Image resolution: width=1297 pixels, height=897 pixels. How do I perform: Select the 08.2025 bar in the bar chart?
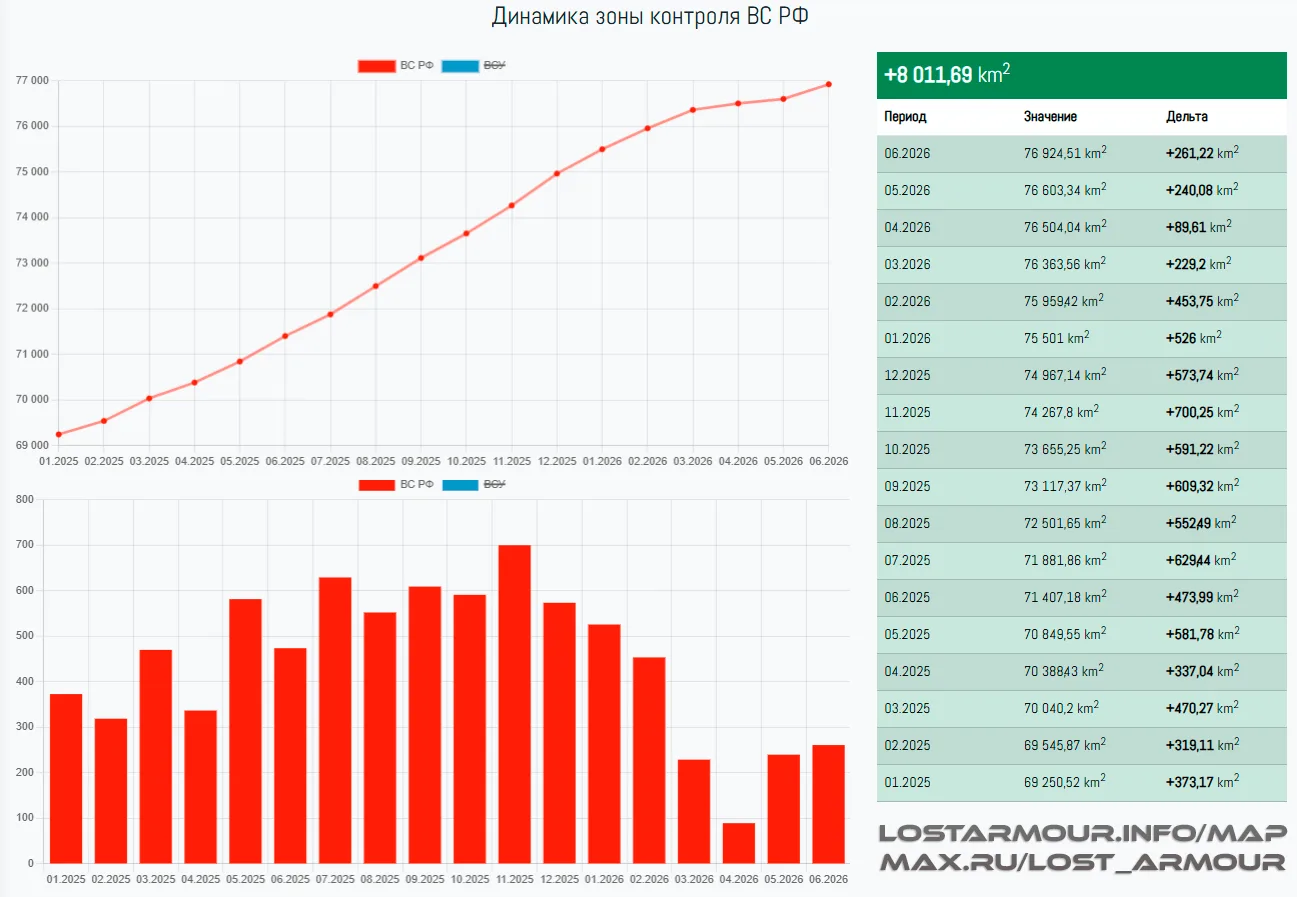[x=381, y=738]
